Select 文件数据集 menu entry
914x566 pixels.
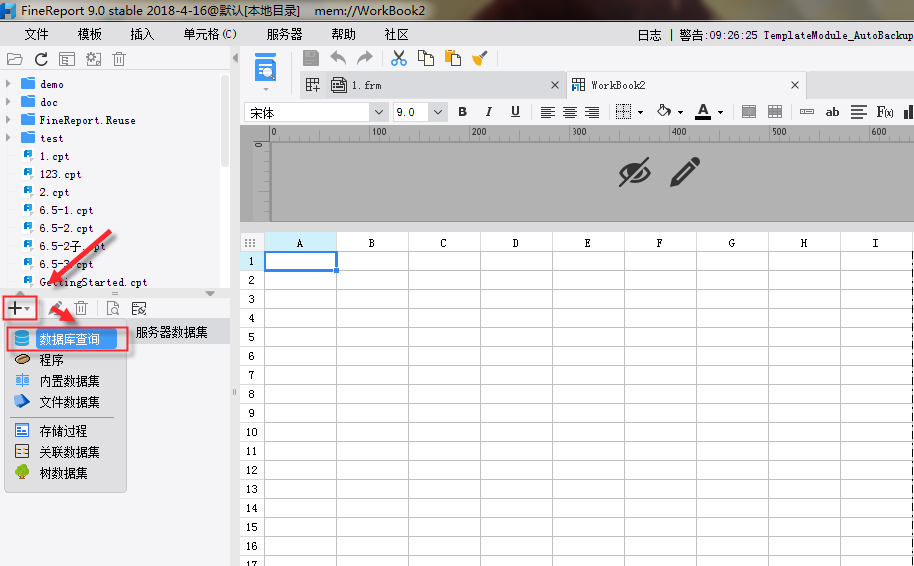pos(66,402)
